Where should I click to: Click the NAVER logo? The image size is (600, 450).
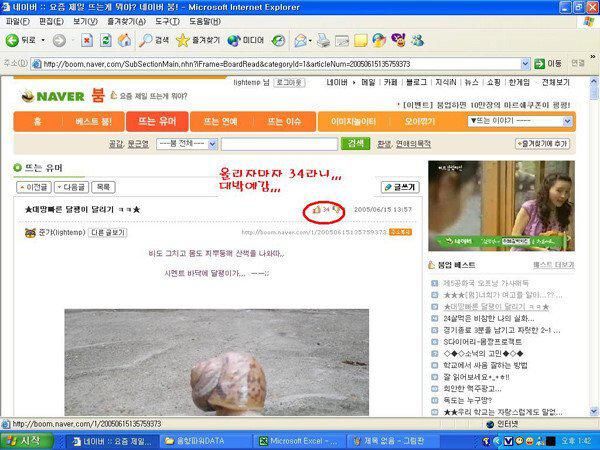coord(53,96)
